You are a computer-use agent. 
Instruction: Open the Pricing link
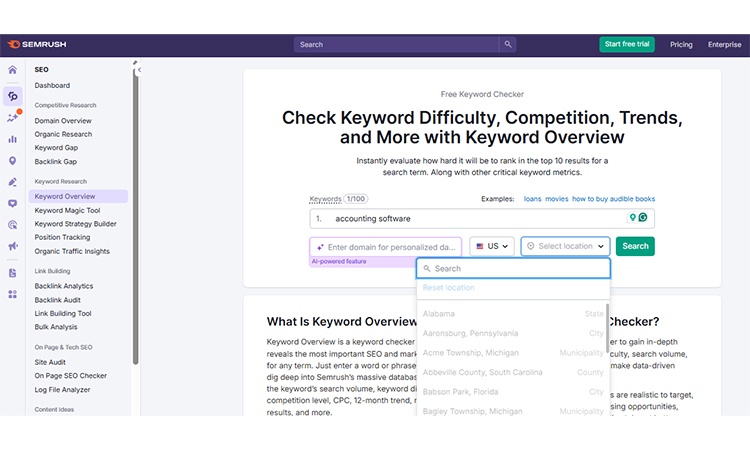tap(681, 44)
